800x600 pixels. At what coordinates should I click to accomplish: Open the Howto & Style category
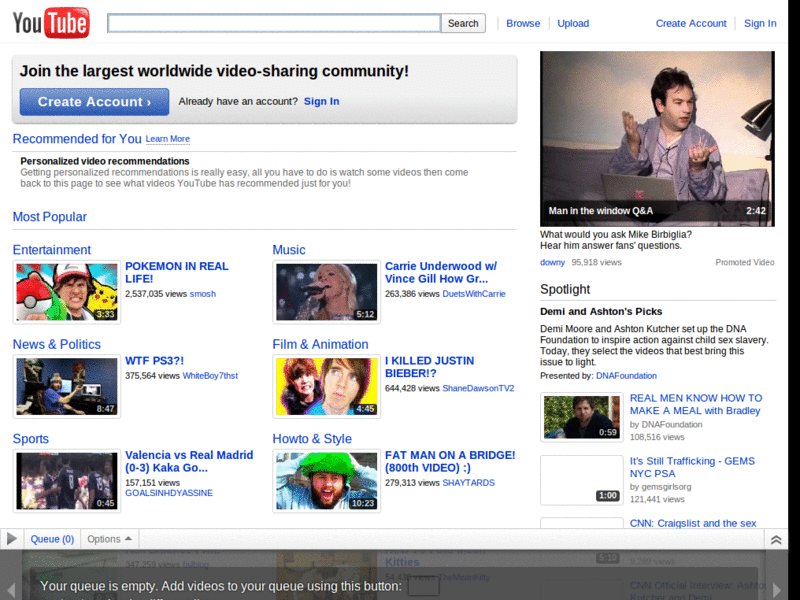click(x=312, y=439)
